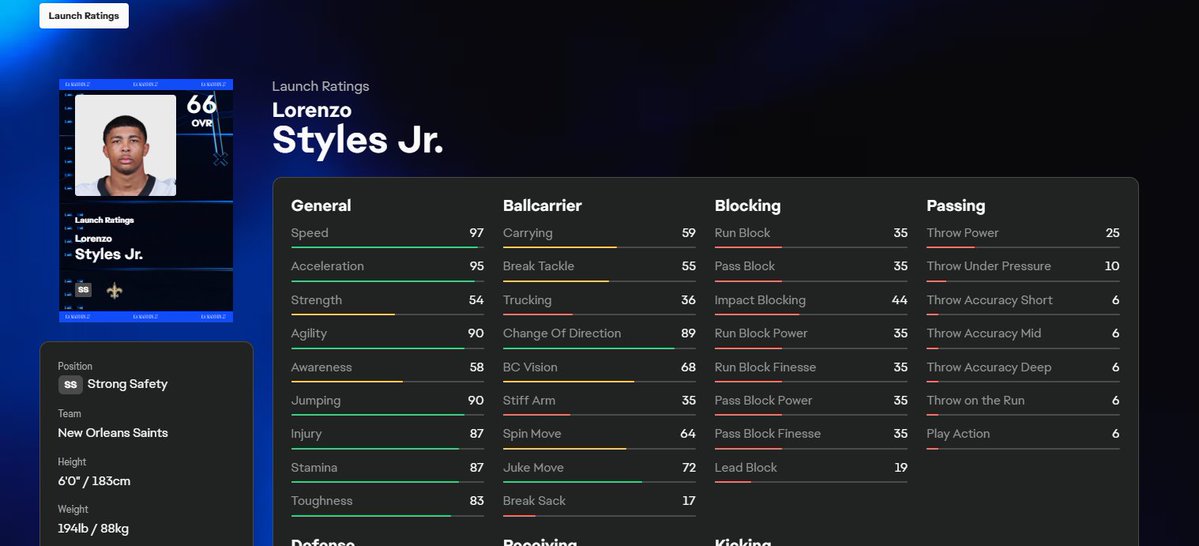This screenshot has width=1199, height=546.
Task: Click the Break Sack stat label
Action: [x=535, y=501]
